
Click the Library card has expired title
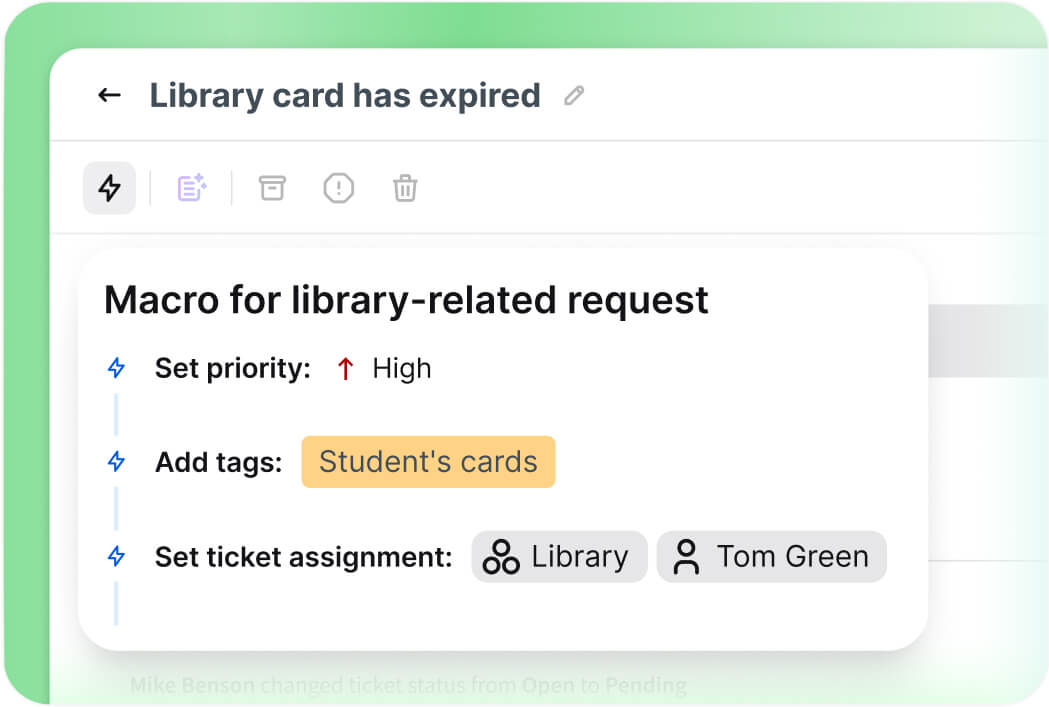pyautogui.click(x=343, y=95)
